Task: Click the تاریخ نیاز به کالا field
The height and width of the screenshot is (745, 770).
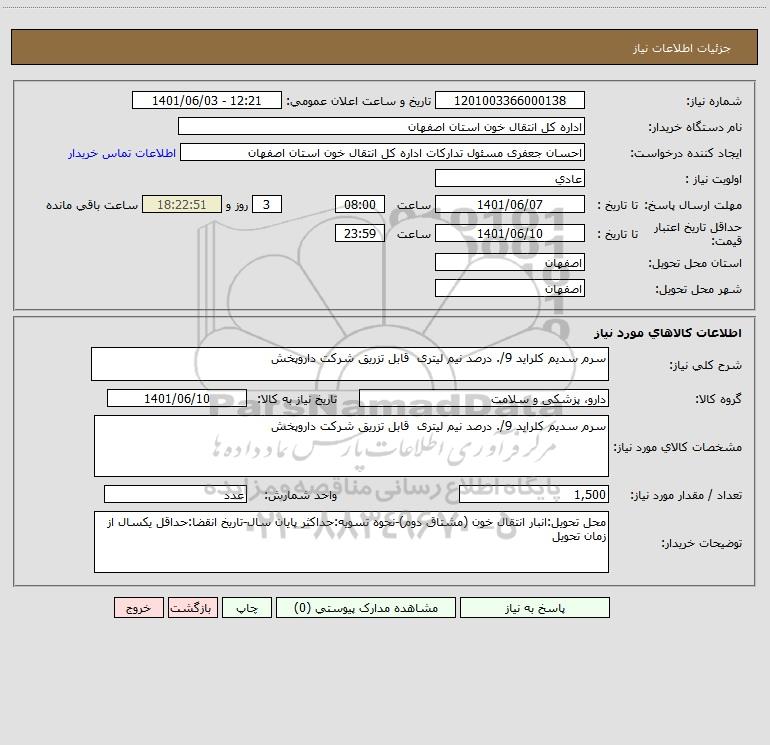Action: tap(177, 398)
